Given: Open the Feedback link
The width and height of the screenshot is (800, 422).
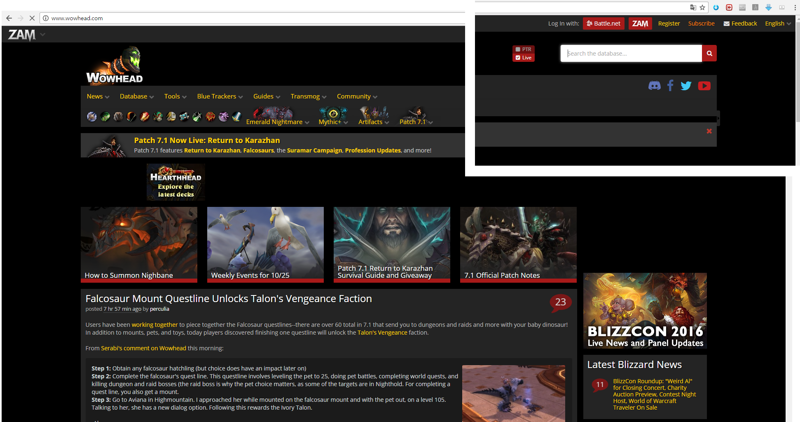Looking at the screenshot, I should tap(740, 23).
